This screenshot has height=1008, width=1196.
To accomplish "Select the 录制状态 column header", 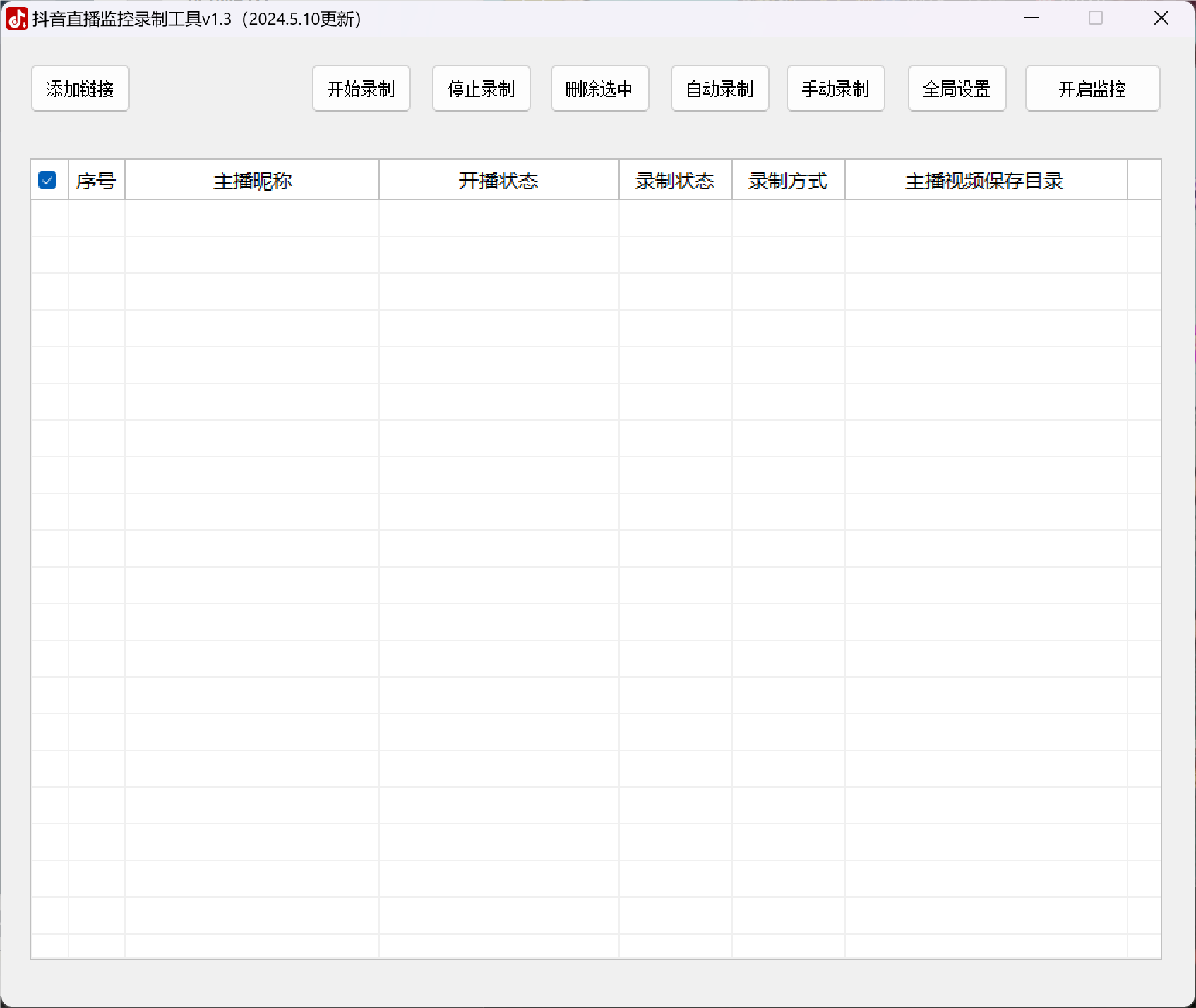I will [x=675, y=181].
